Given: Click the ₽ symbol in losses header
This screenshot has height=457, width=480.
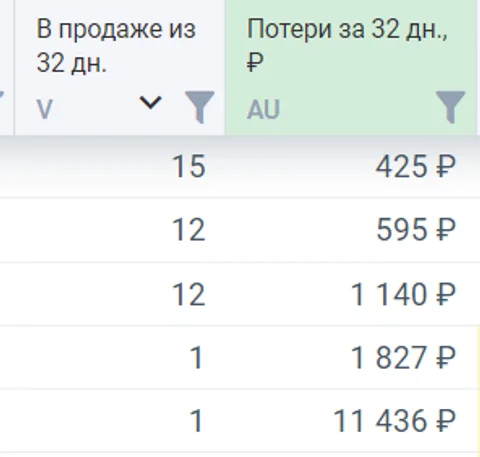Looking at the screenshot, I should (x=255, y=62).
